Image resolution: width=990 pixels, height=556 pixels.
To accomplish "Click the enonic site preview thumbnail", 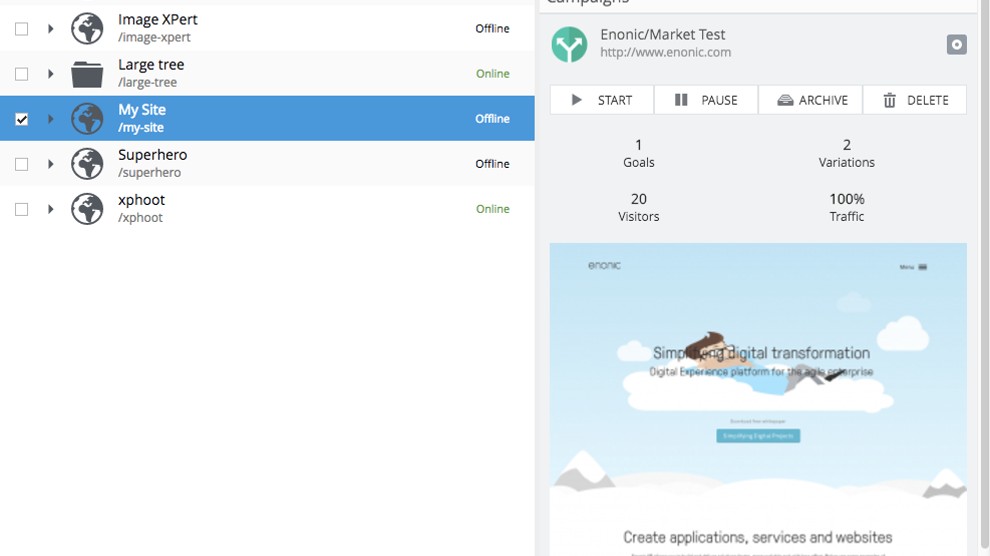I will [758, 399].
